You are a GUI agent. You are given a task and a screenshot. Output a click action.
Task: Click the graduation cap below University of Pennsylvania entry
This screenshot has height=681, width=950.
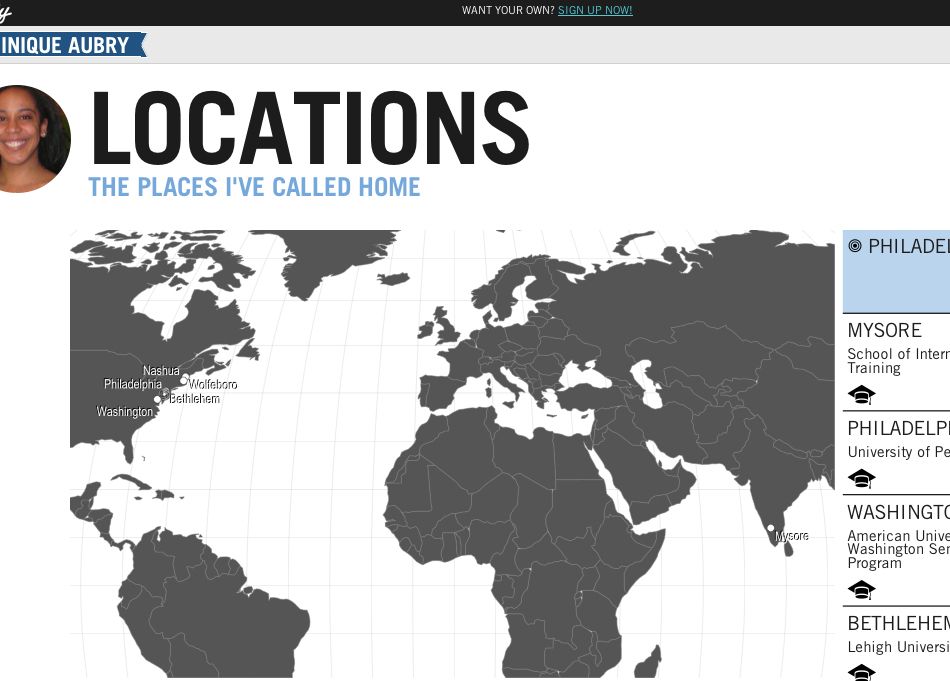click(x=861, y=479)
